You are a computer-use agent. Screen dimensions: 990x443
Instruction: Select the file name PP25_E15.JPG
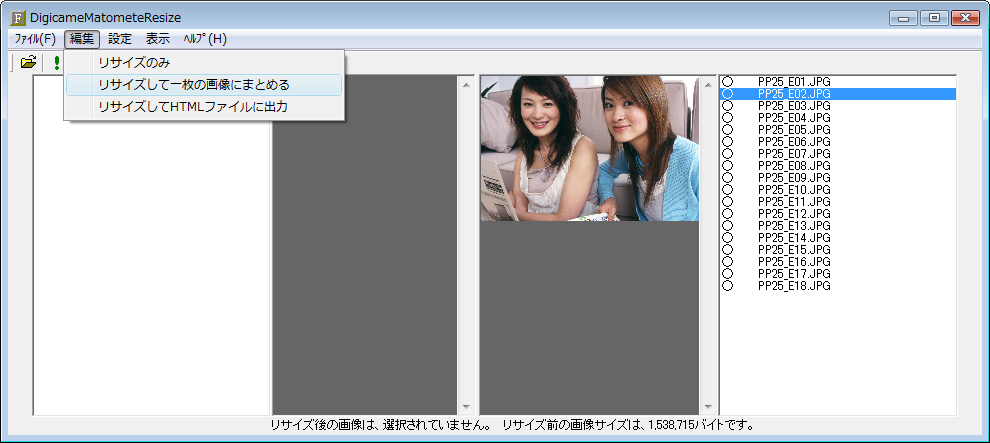(794, 249)
